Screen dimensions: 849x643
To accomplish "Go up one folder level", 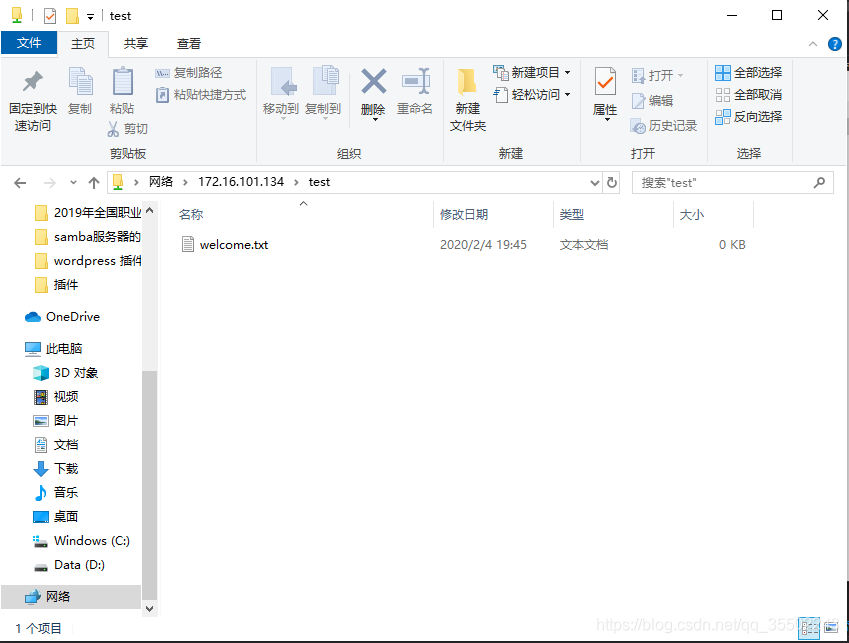I will point(94,183).
